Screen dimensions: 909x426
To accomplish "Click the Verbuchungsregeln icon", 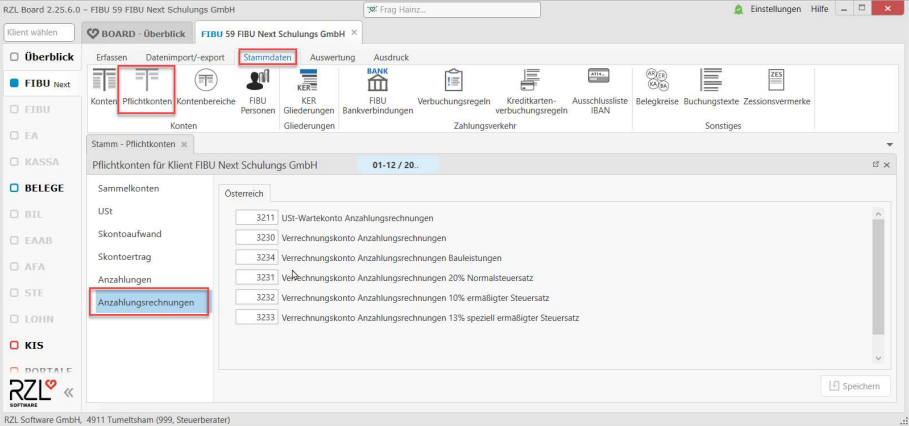I will coord(453,88).
